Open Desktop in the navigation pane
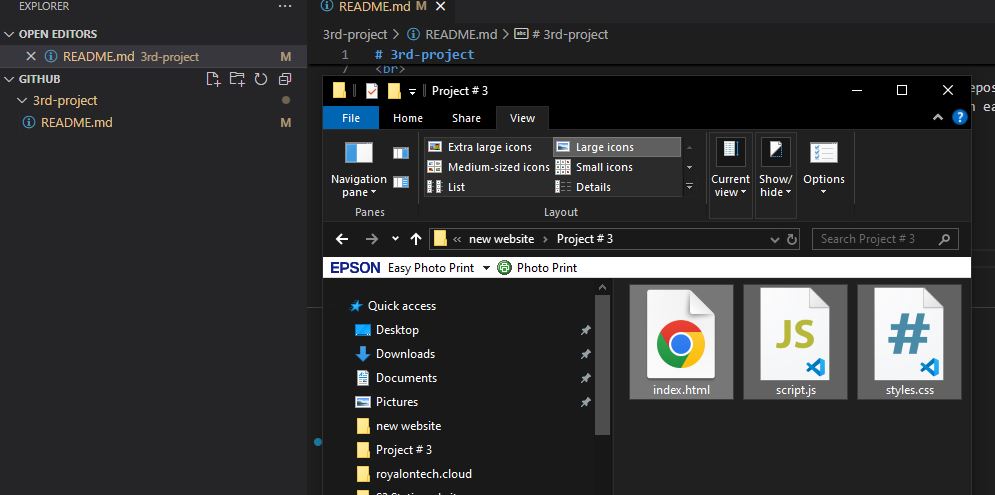Viewport: 995px width, 495px height. point(387,330)
